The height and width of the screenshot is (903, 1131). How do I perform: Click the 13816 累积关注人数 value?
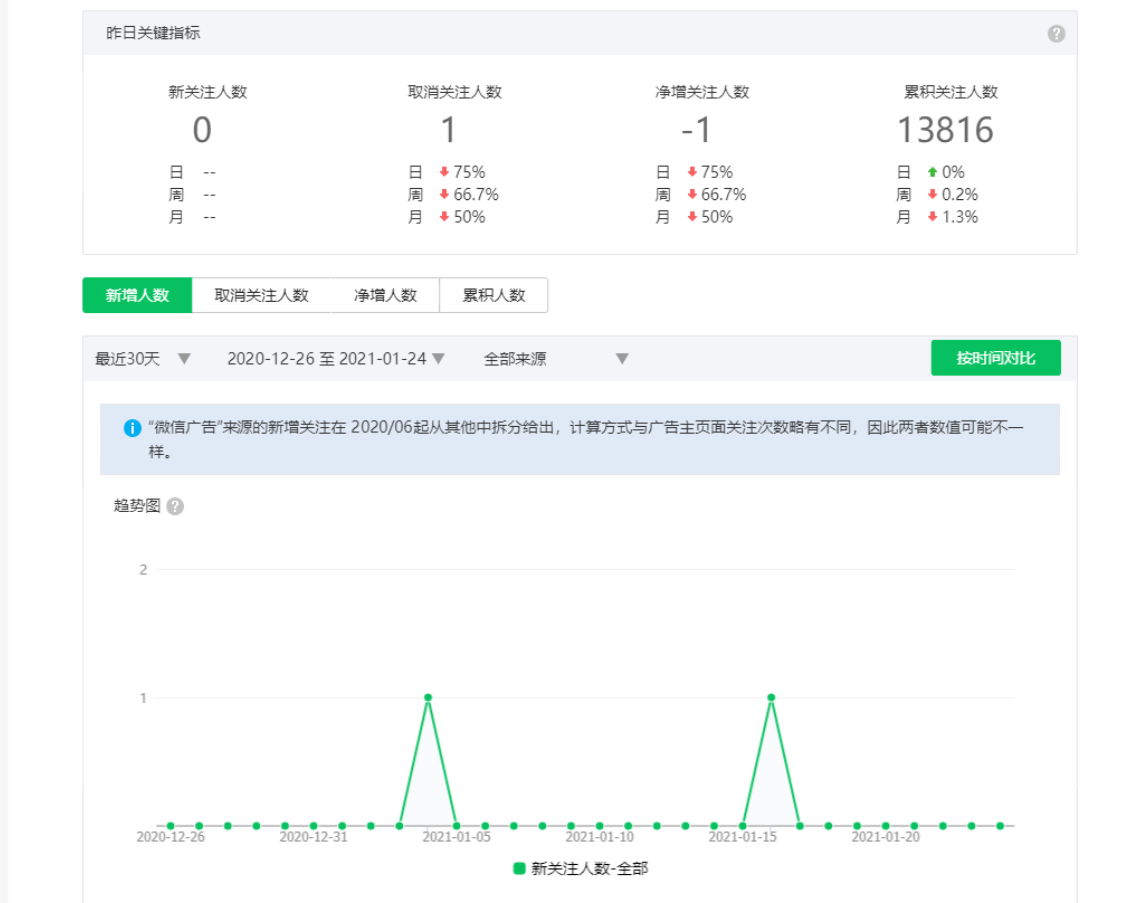(x=945, y=131)
